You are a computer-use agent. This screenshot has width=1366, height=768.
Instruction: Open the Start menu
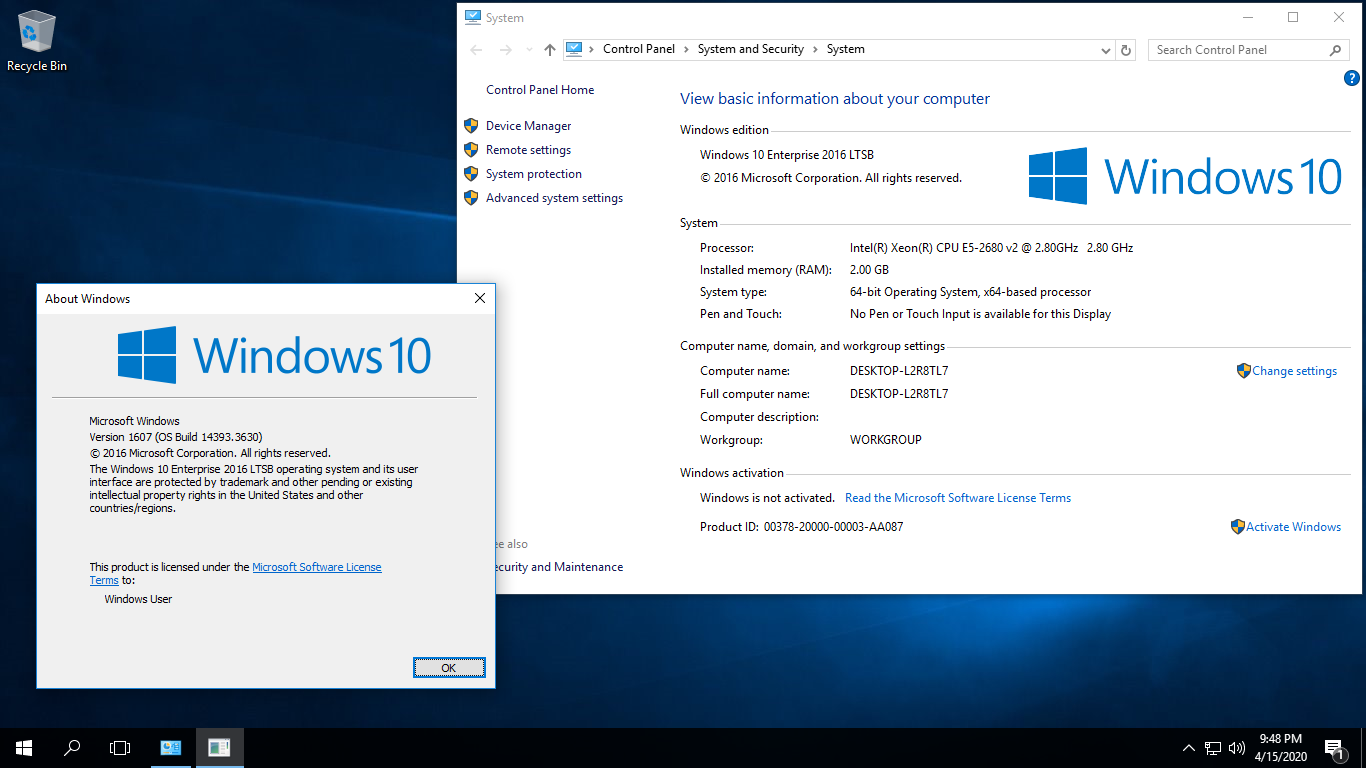pos(24,748)
